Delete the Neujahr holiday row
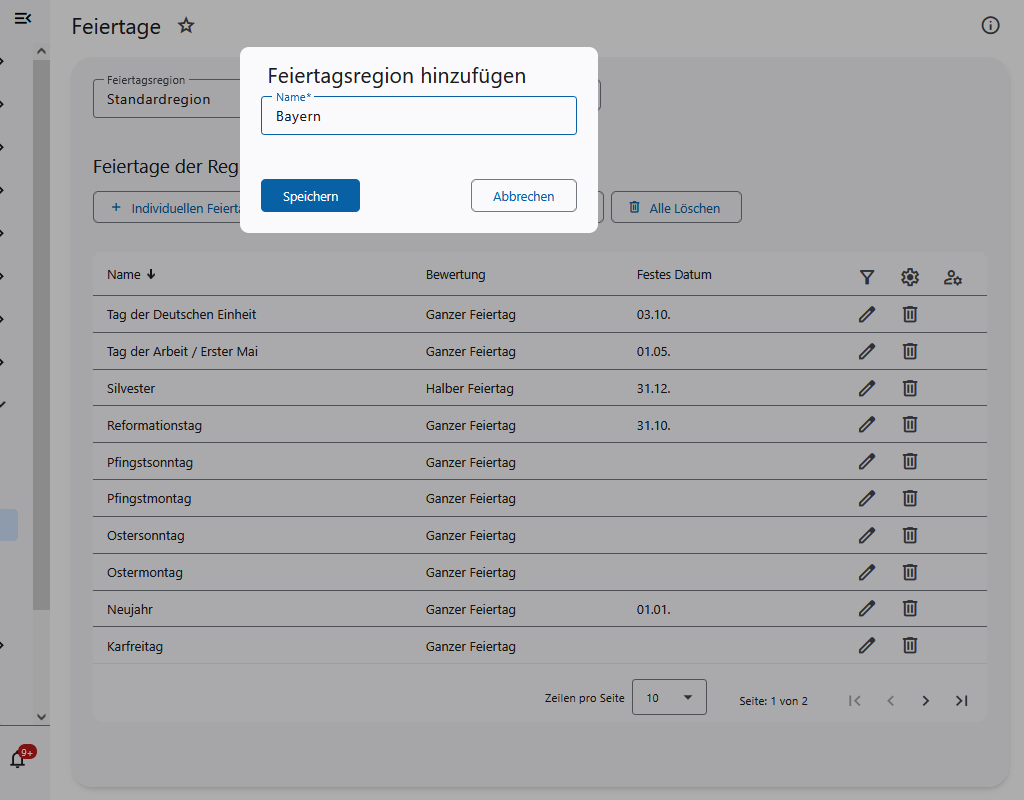This screenshot has width=1024, height=800. [910, 609]
